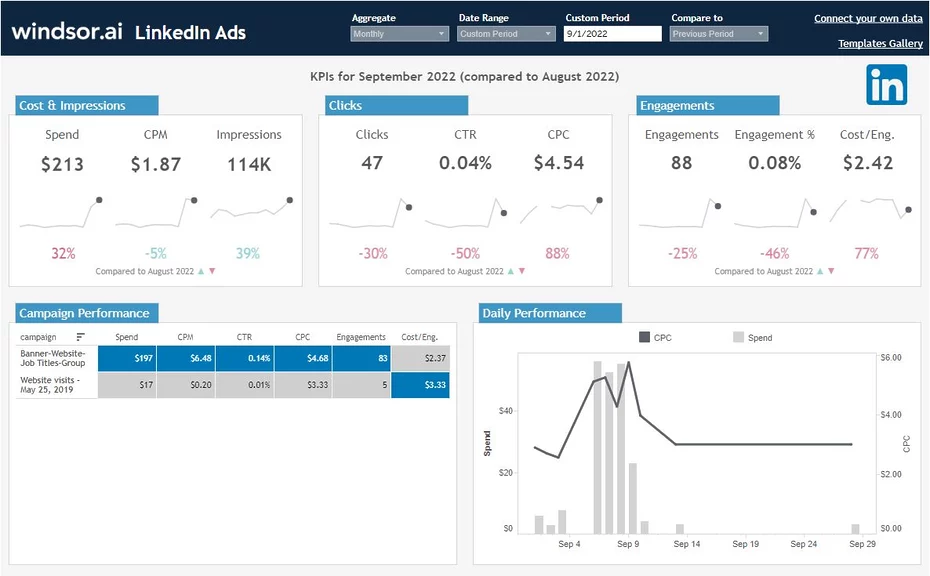Open the Aggregate Monthly dropdown
Viewport: 930px width, 576px height.
(x=399, y=34)
